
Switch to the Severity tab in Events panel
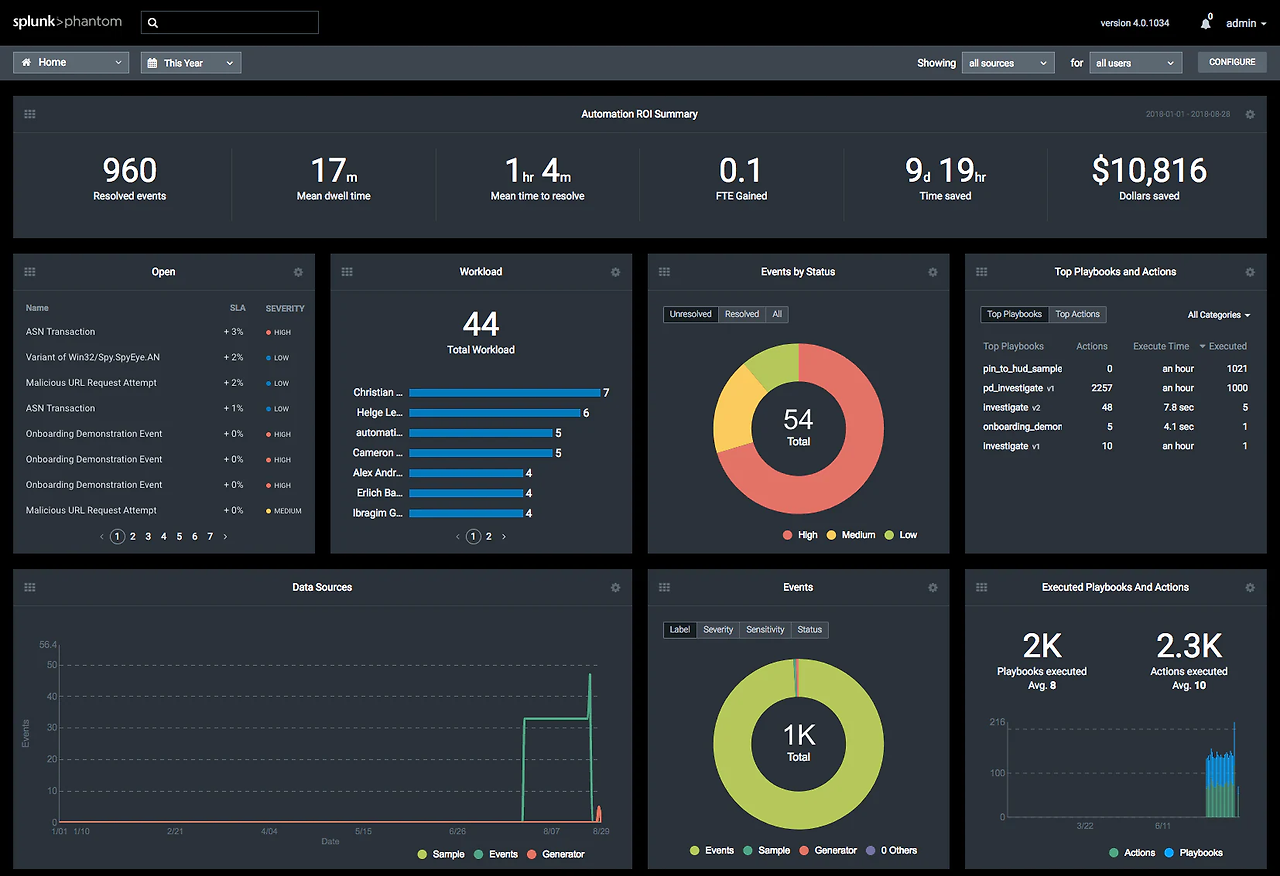tap(717, 629)
